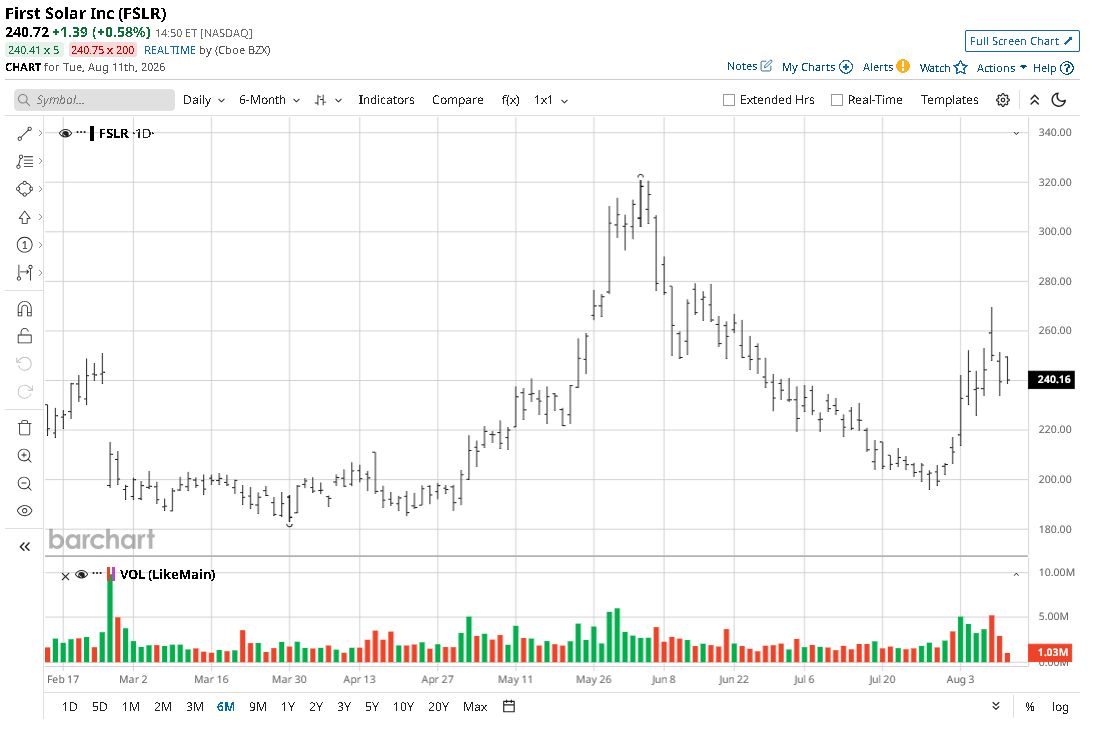
Task: Open the Compare menu
Action: 457,100
